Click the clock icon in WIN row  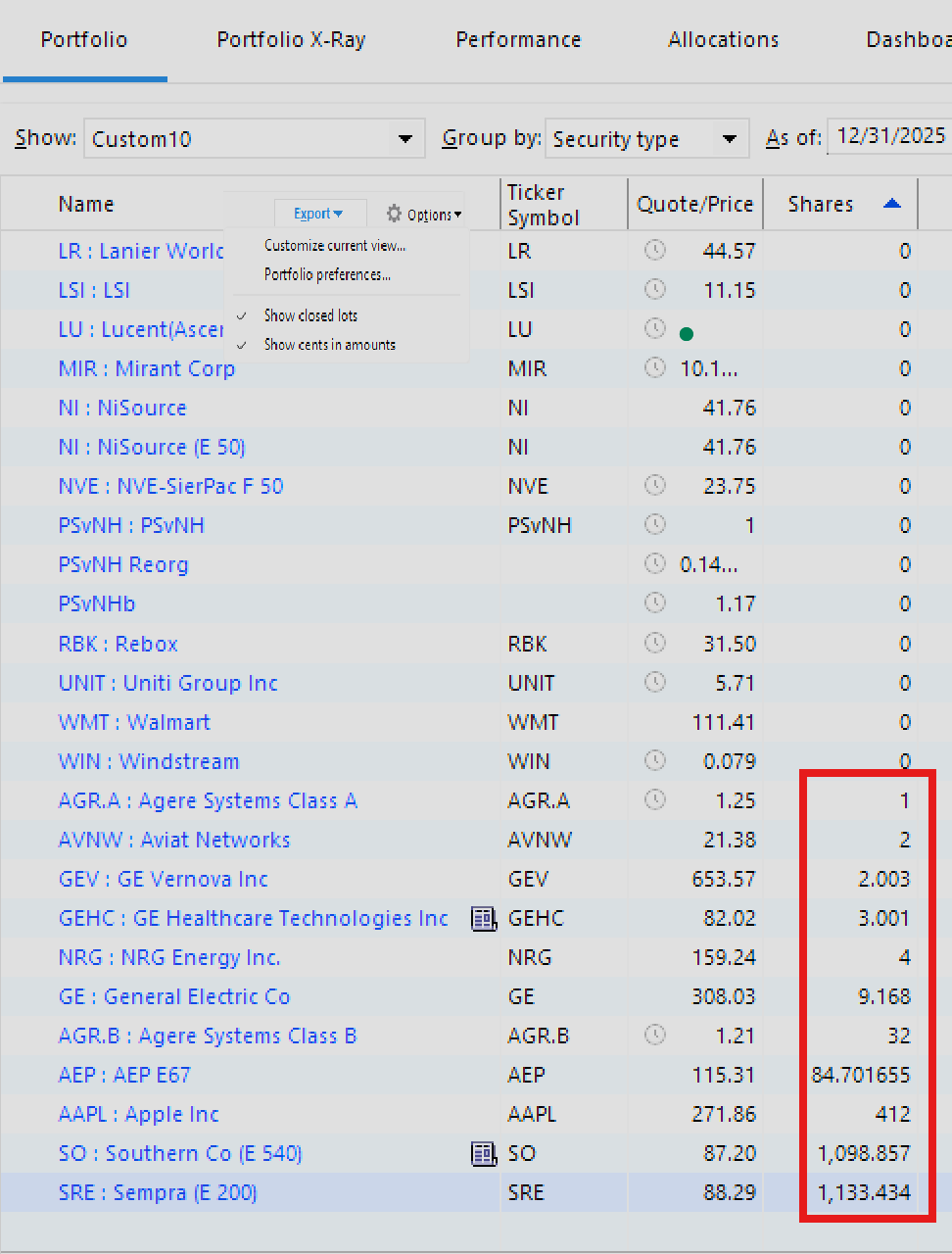(654, 761)
